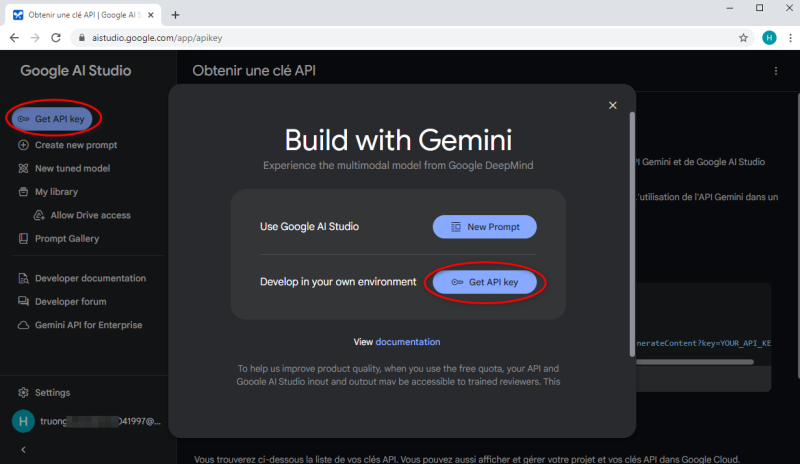
Task: Reload the page using the refresh icon
Action: (56, 38)
